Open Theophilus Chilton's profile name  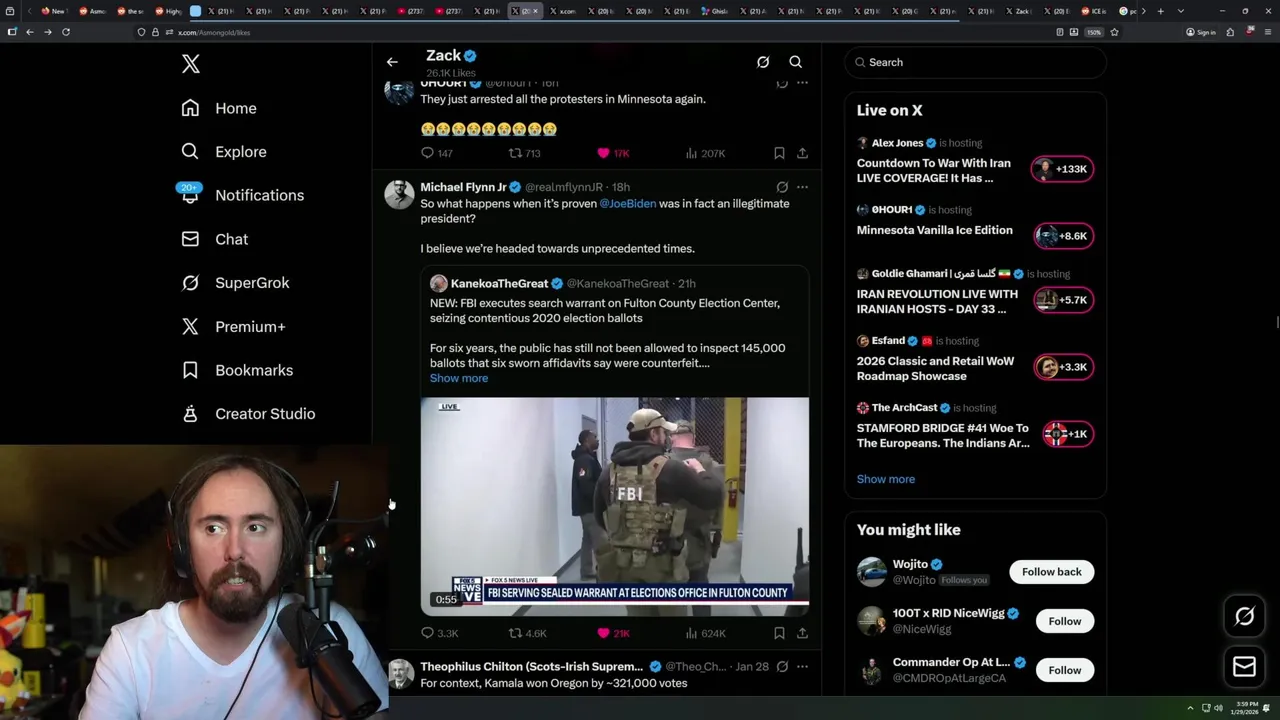[x=531, y=667]
